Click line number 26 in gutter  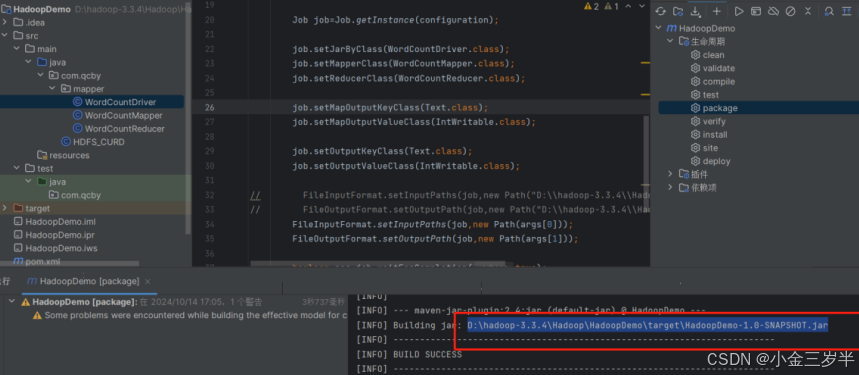[210, 107]
